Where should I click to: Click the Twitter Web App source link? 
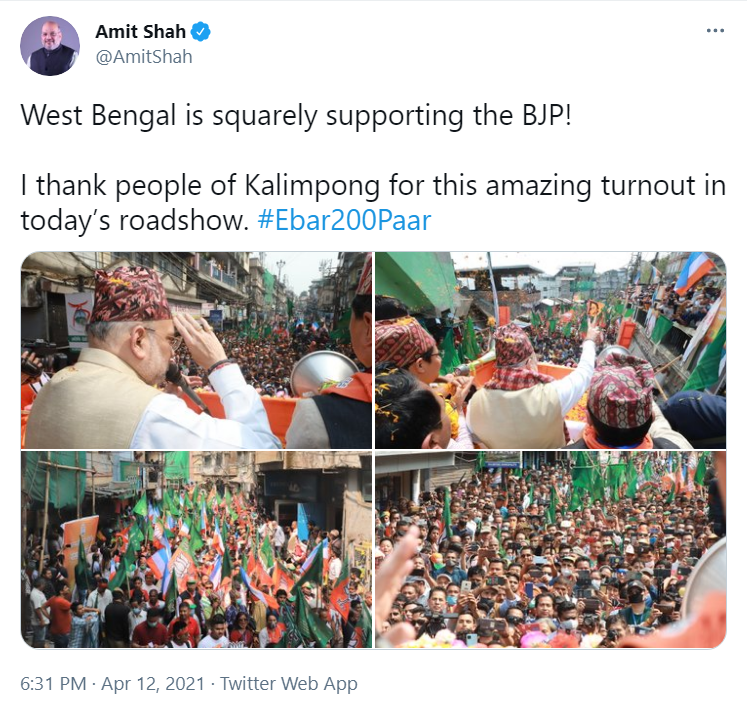click(288, 684)
